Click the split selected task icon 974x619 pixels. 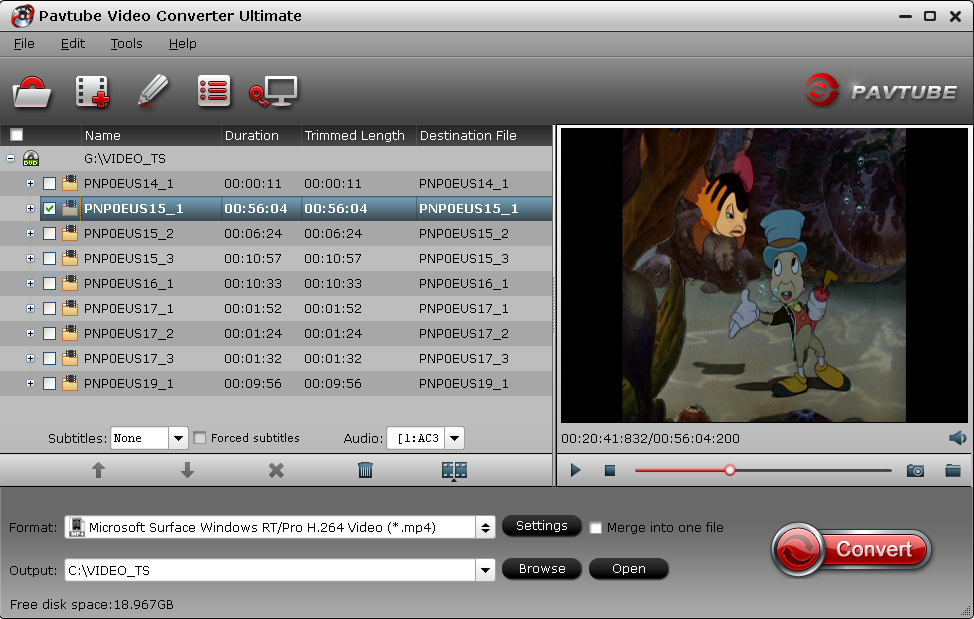click(x=454, y=471)
